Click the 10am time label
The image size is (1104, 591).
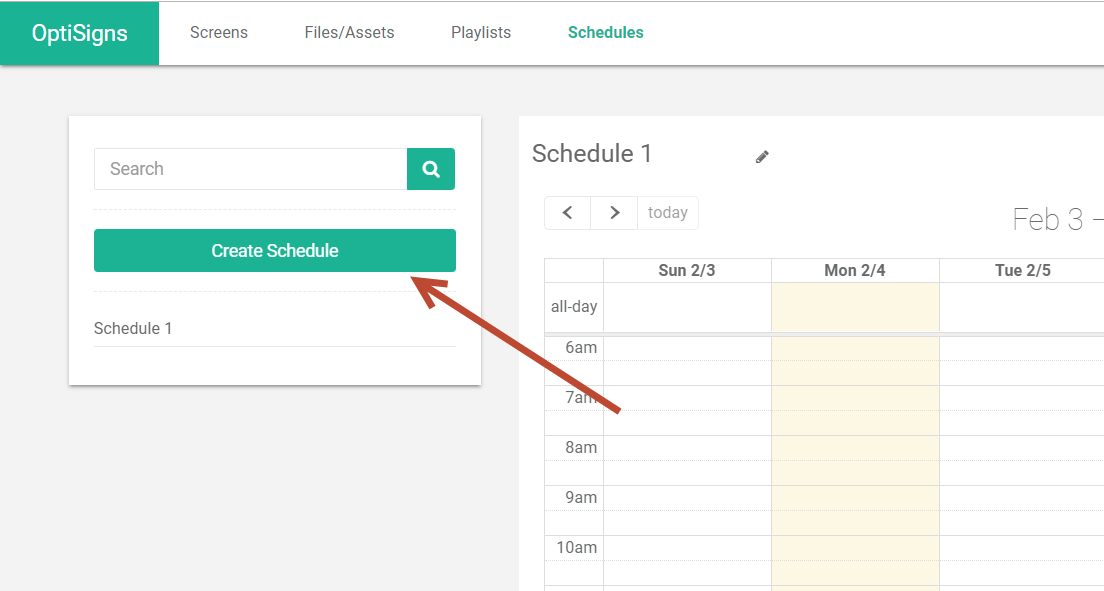click(575, 547)
